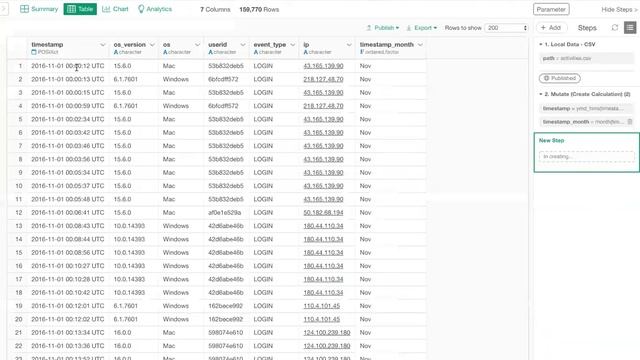
Task: Select row number 10
Action: pos(19,186)
